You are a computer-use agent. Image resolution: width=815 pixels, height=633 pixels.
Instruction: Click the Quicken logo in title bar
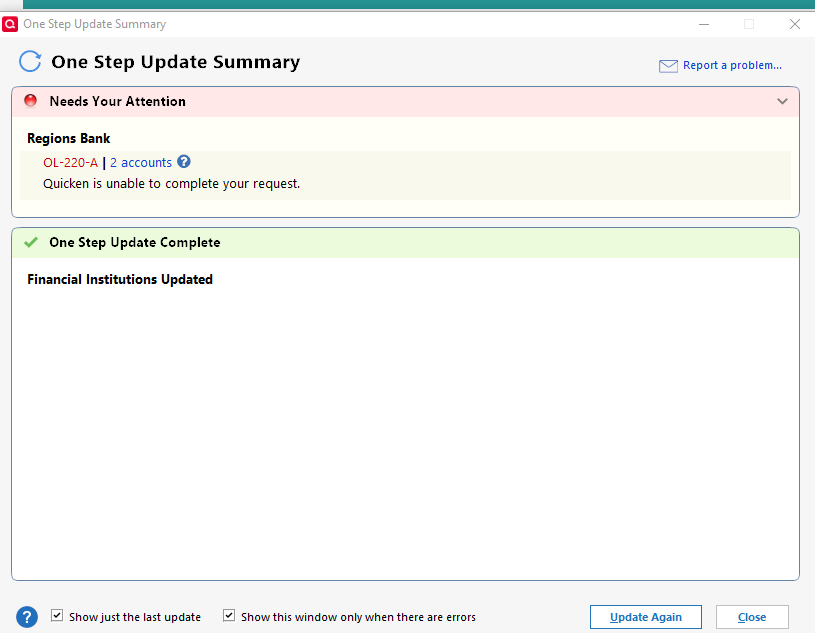tap(10, 24)
